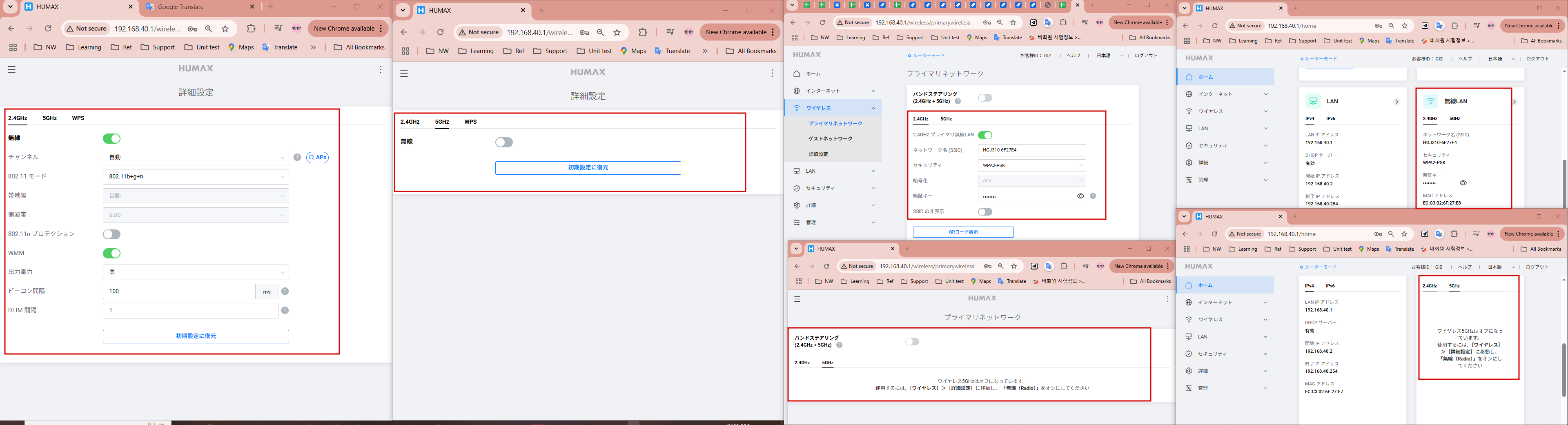The image size is (1568, 425).
Task: Click the ネットワーク名 (SSID) input field
Action: [x=1032, y=150]
